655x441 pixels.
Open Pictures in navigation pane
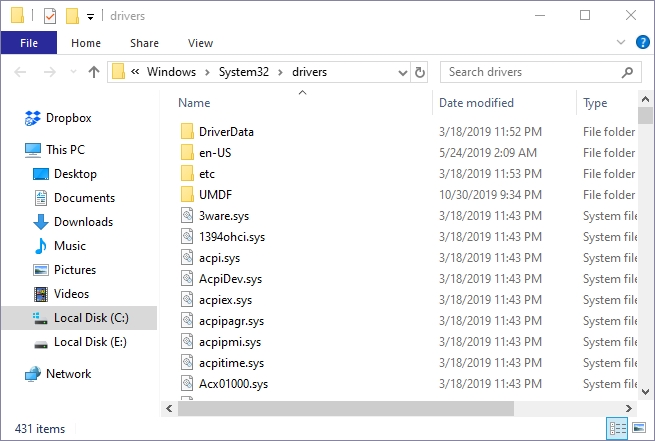point(75,270)
